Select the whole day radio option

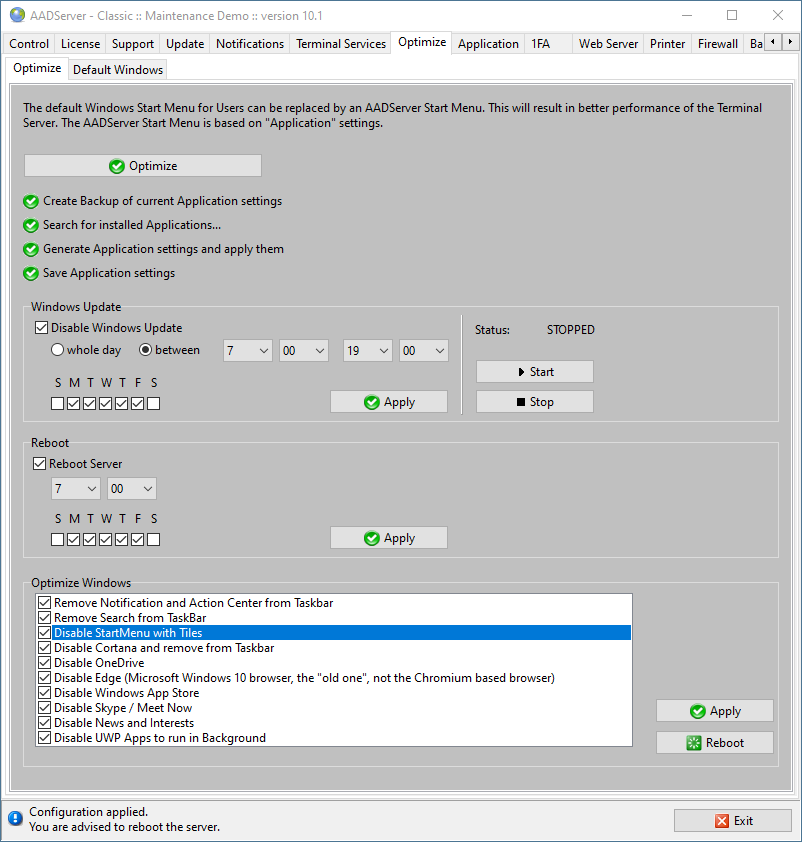(57, 350)
